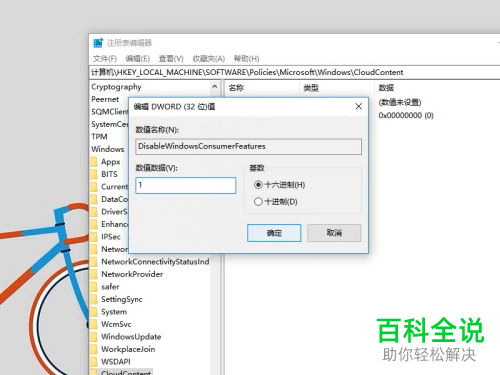Click the 确定 OK button
Viewport: 500px width, 375px height.
coord(274,233)
